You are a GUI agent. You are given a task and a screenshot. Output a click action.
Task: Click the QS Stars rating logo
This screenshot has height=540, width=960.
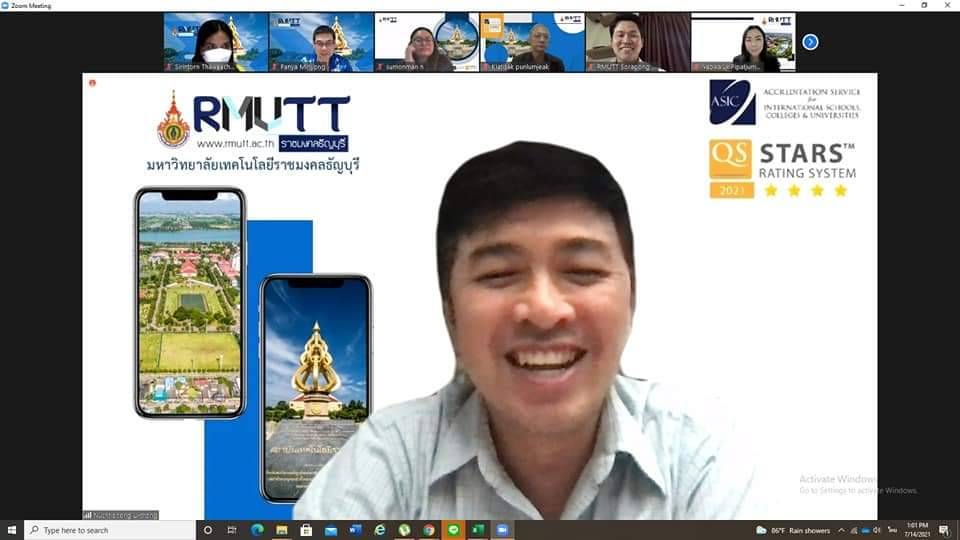pyautogui.click(x=782, y=169)
